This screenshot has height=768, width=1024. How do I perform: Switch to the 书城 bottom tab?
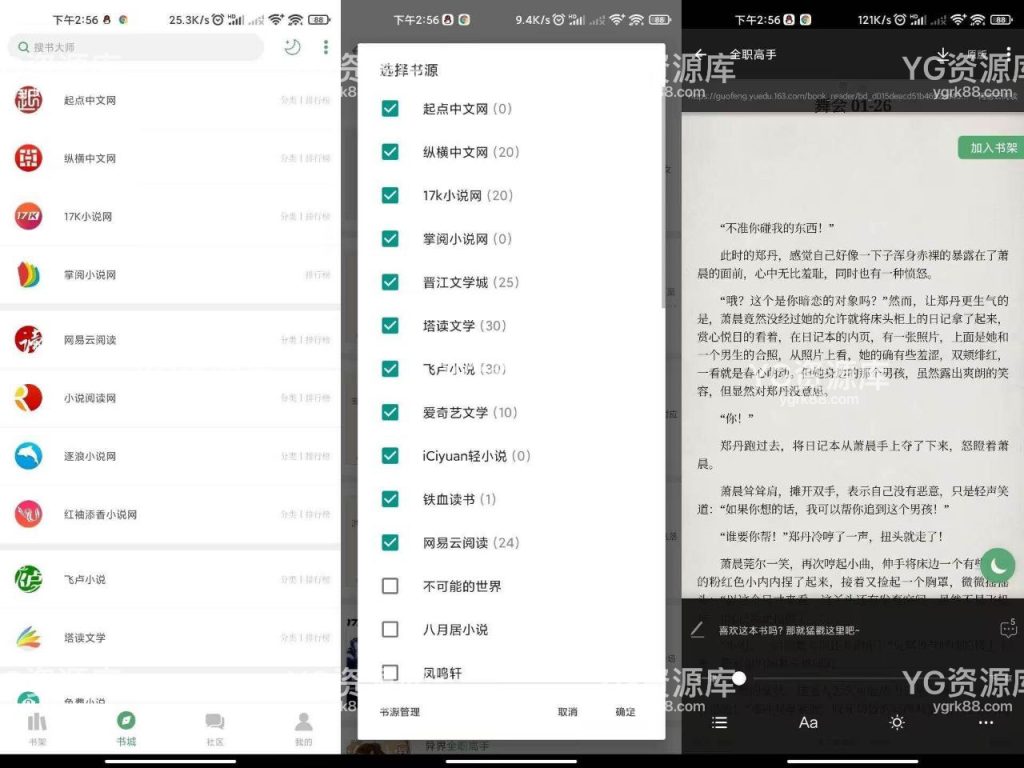[x=126, y=729]
